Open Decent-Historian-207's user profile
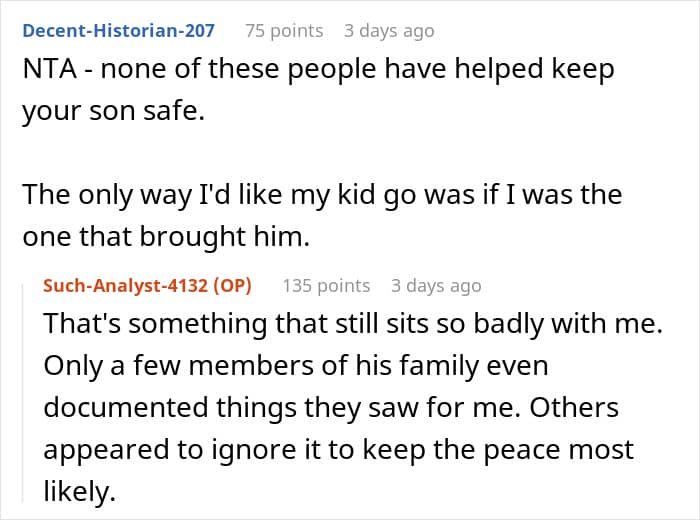This screenshot has height=520, width=700. click(x=118, y=31)
